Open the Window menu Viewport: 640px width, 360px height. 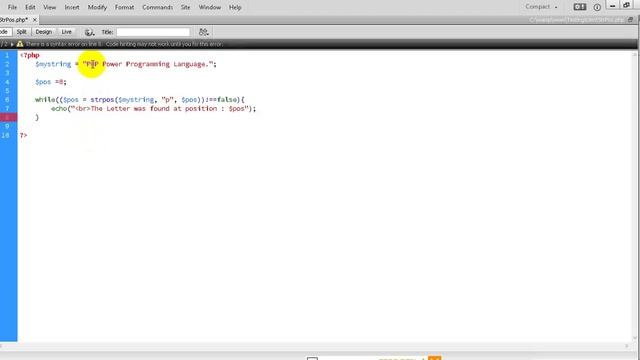(x=210, y=7)
